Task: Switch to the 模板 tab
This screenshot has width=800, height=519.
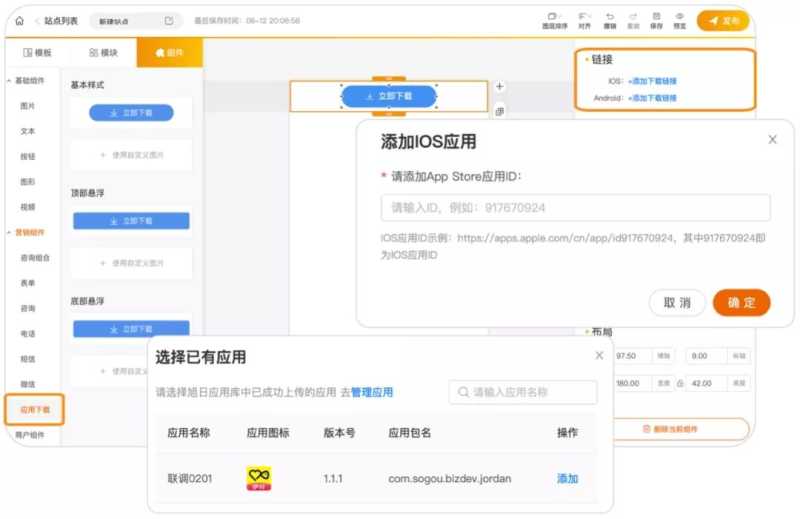Action: click(x=38, y=53)
